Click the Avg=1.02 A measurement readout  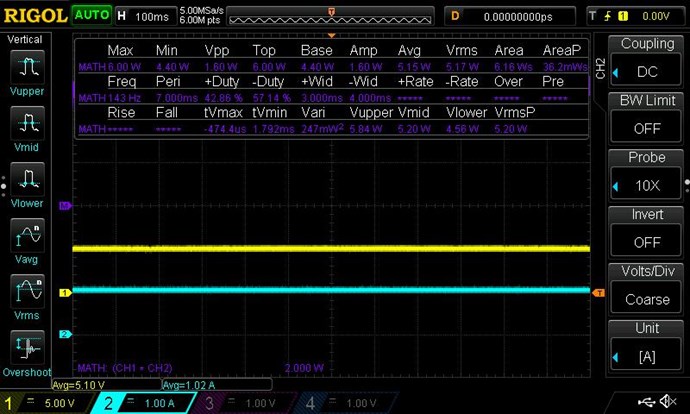coord(188,385)
